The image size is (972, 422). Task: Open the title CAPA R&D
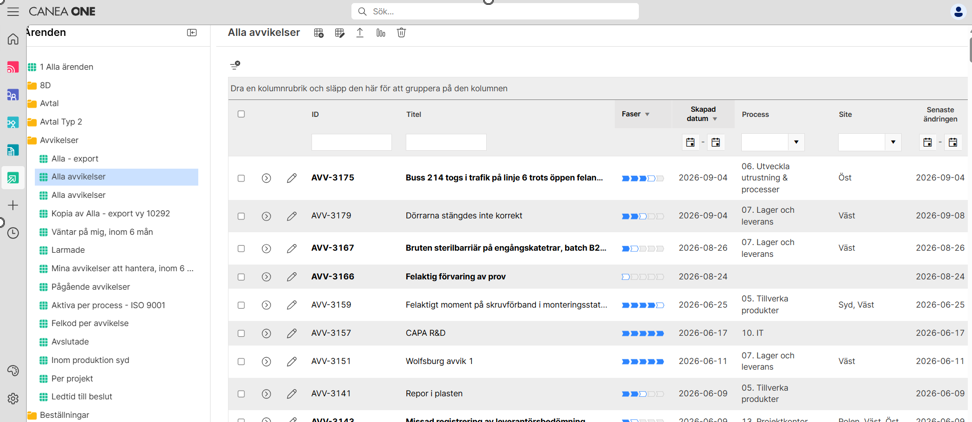(x=426, y=333)
